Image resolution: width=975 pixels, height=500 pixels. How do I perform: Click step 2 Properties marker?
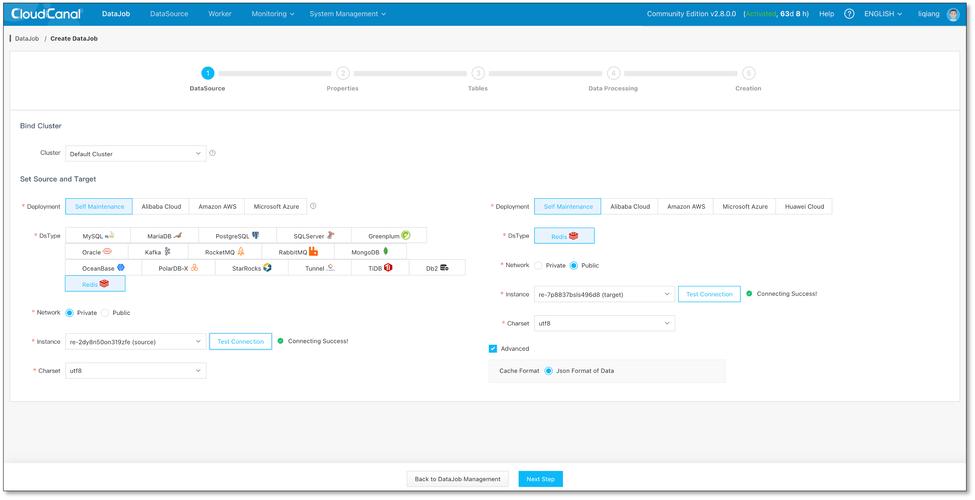pyautogui.click(x=343, y=73)
